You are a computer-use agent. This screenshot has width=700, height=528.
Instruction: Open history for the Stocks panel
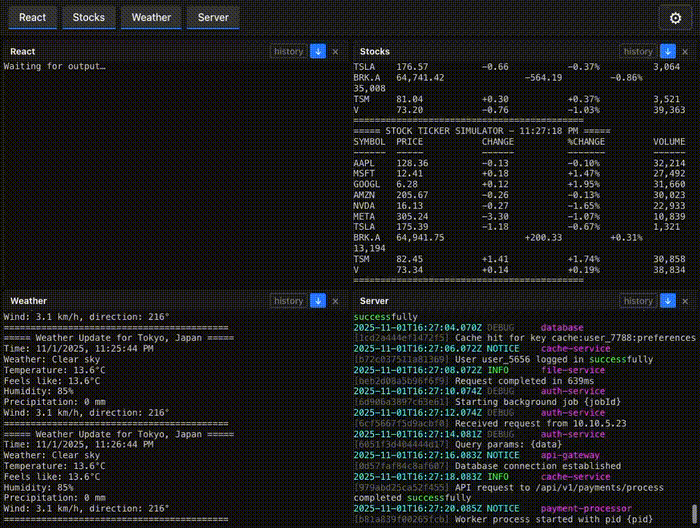[638, 51]
